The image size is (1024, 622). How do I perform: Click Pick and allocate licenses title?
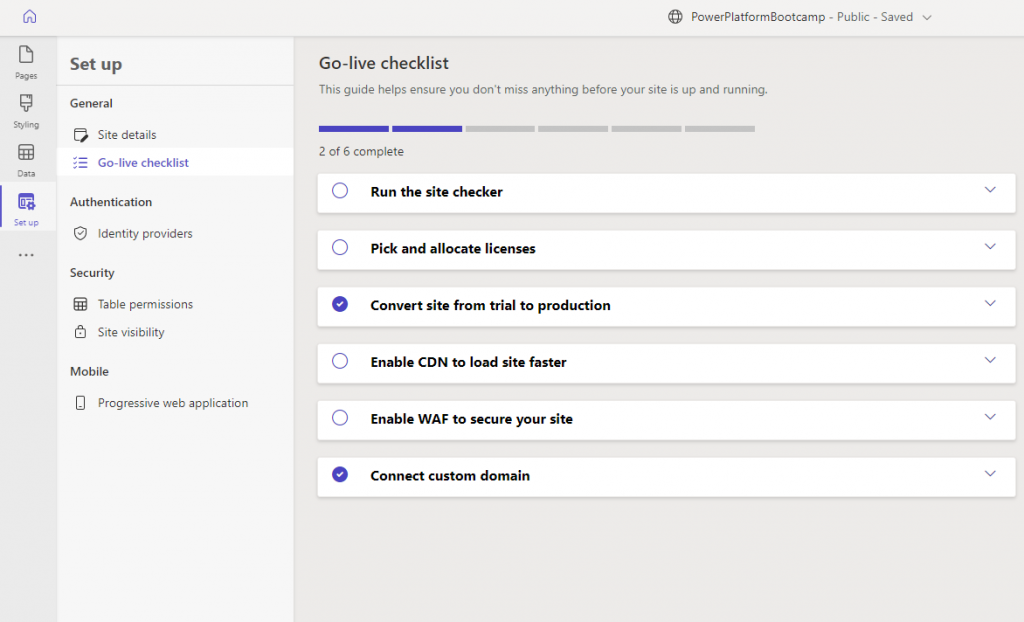coord(453,249)
